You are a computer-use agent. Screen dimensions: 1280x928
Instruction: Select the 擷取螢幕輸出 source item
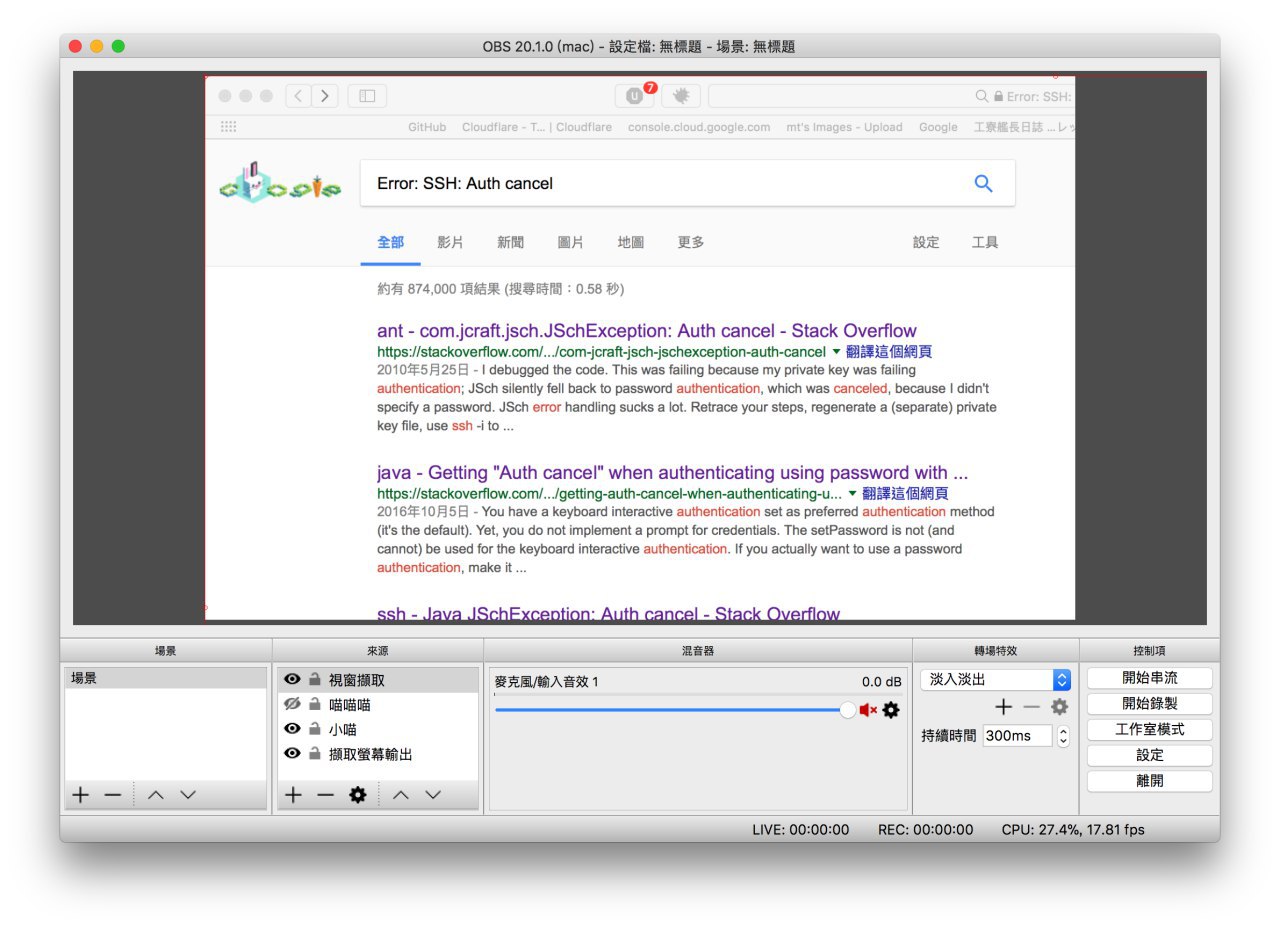click(370, 754)
